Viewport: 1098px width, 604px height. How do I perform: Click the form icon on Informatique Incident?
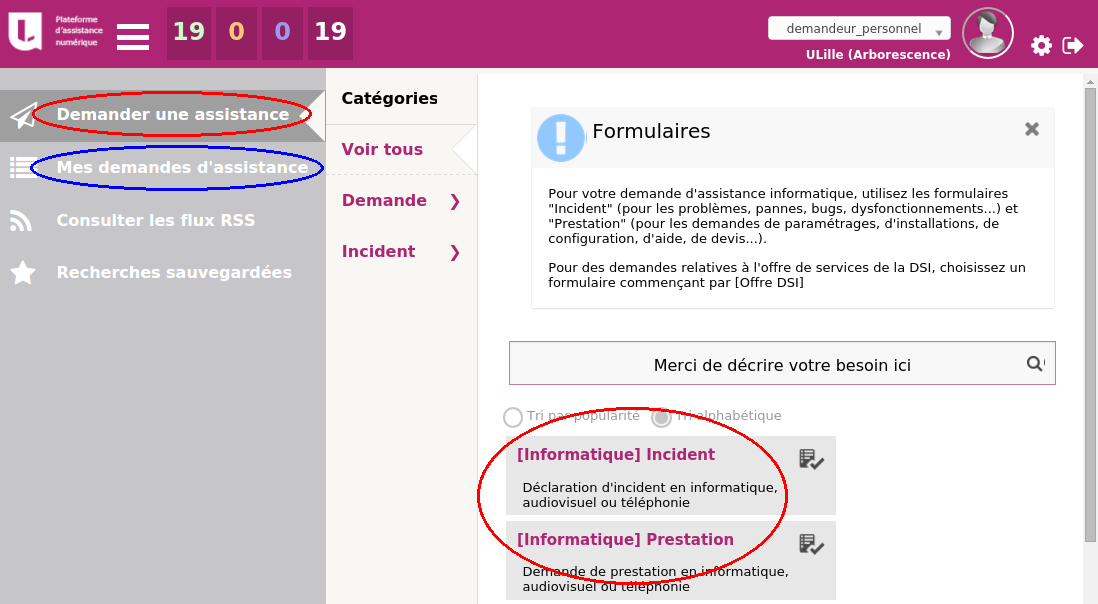point(811,459)
